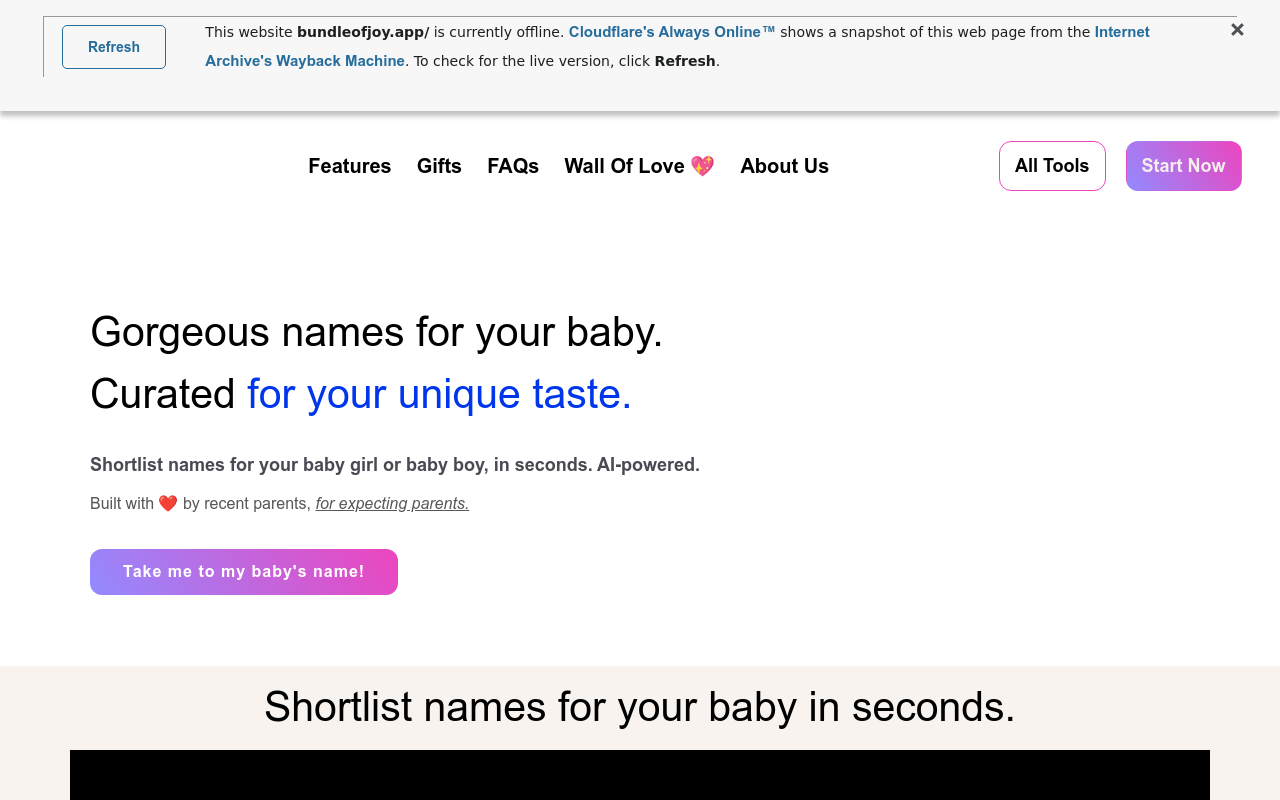Close the Cloudflare offline banner
This screenshot has width=1280, height=800.
click(1237, 30)
